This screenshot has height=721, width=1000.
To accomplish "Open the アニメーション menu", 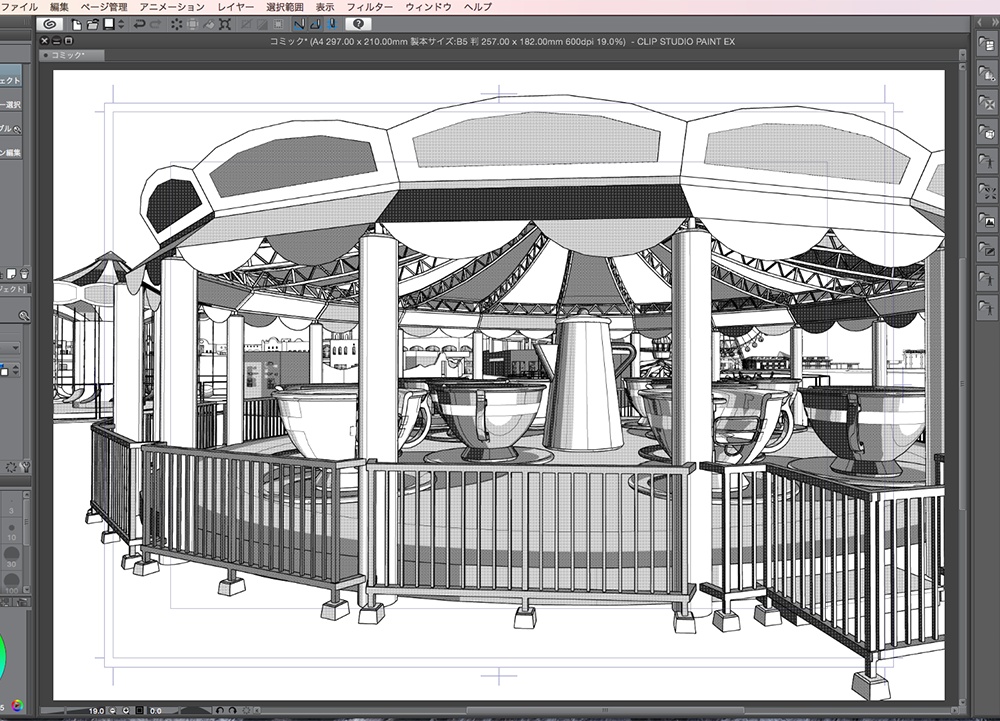I will [x=172, y=7].
